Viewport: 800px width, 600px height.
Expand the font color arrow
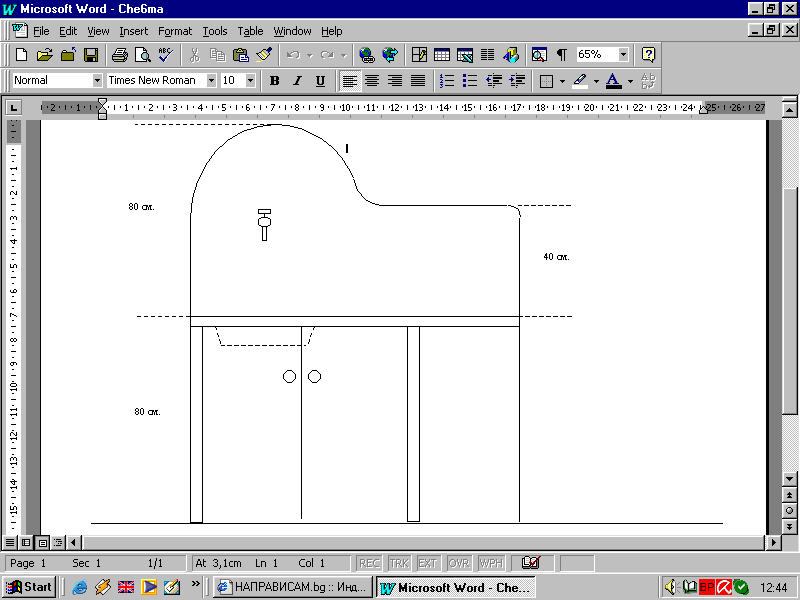pos(630,81)
